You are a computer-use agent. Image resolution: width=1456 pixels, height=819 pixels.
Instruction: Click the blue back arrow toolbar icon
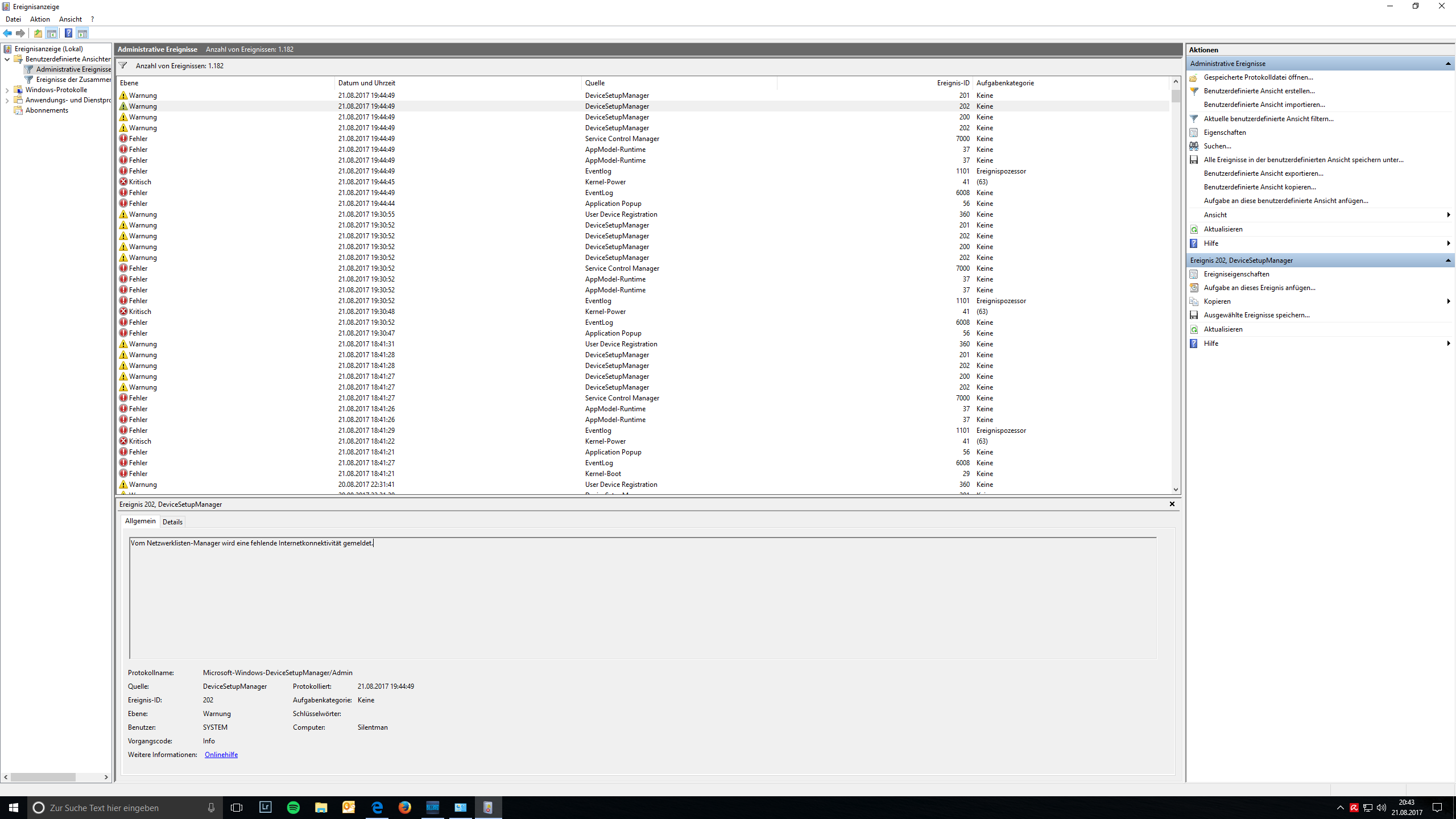[x=7, y=33]
